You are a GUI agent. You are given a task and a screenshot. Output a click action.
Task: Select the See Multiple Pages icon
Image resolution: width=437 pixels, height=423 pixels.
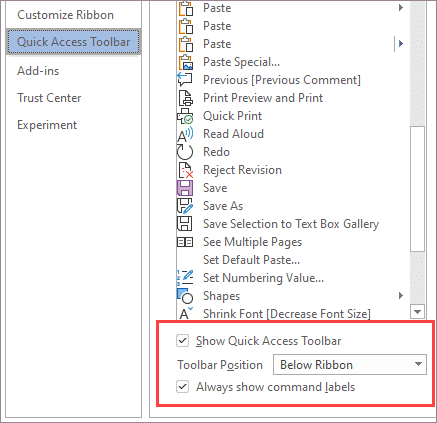click(185, 242)
